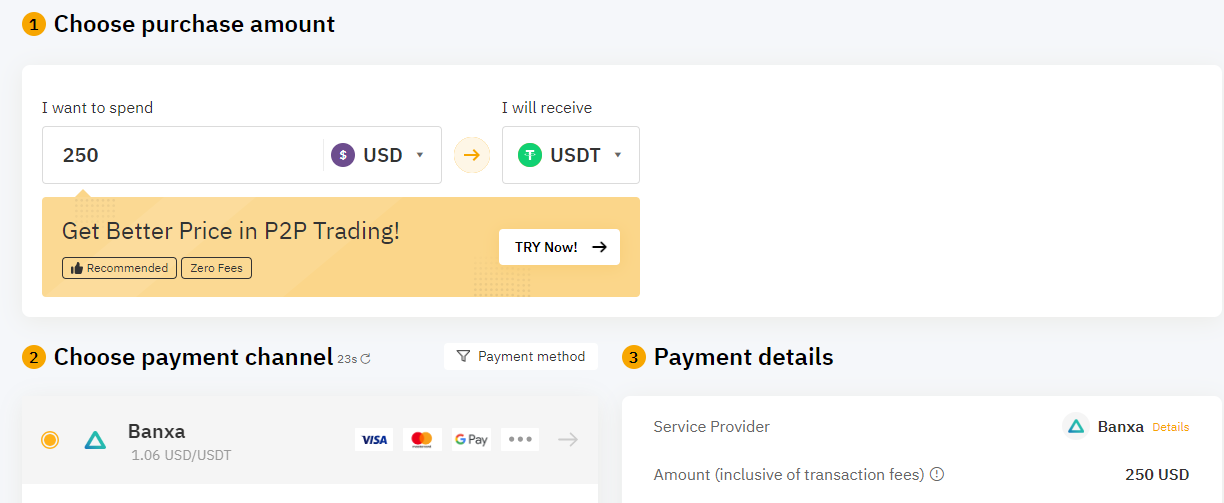The width and height of the screenshot is (1224, 503).
Task: Click the Banxa logo in payment channel
Action: click(x=95, y=440)
